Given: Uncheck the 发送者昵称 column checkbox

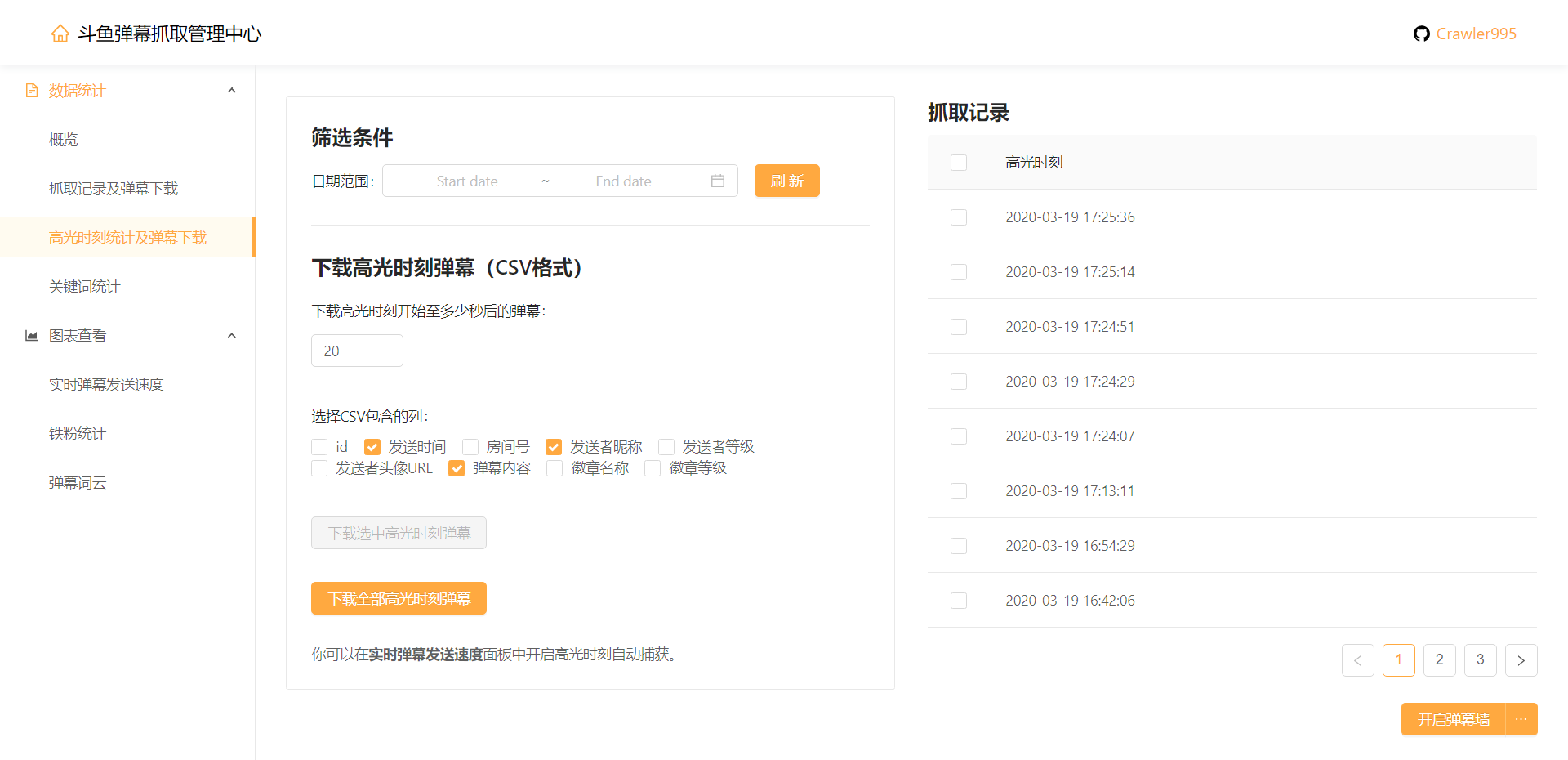Looking at the screenshot, I should 554,447.
